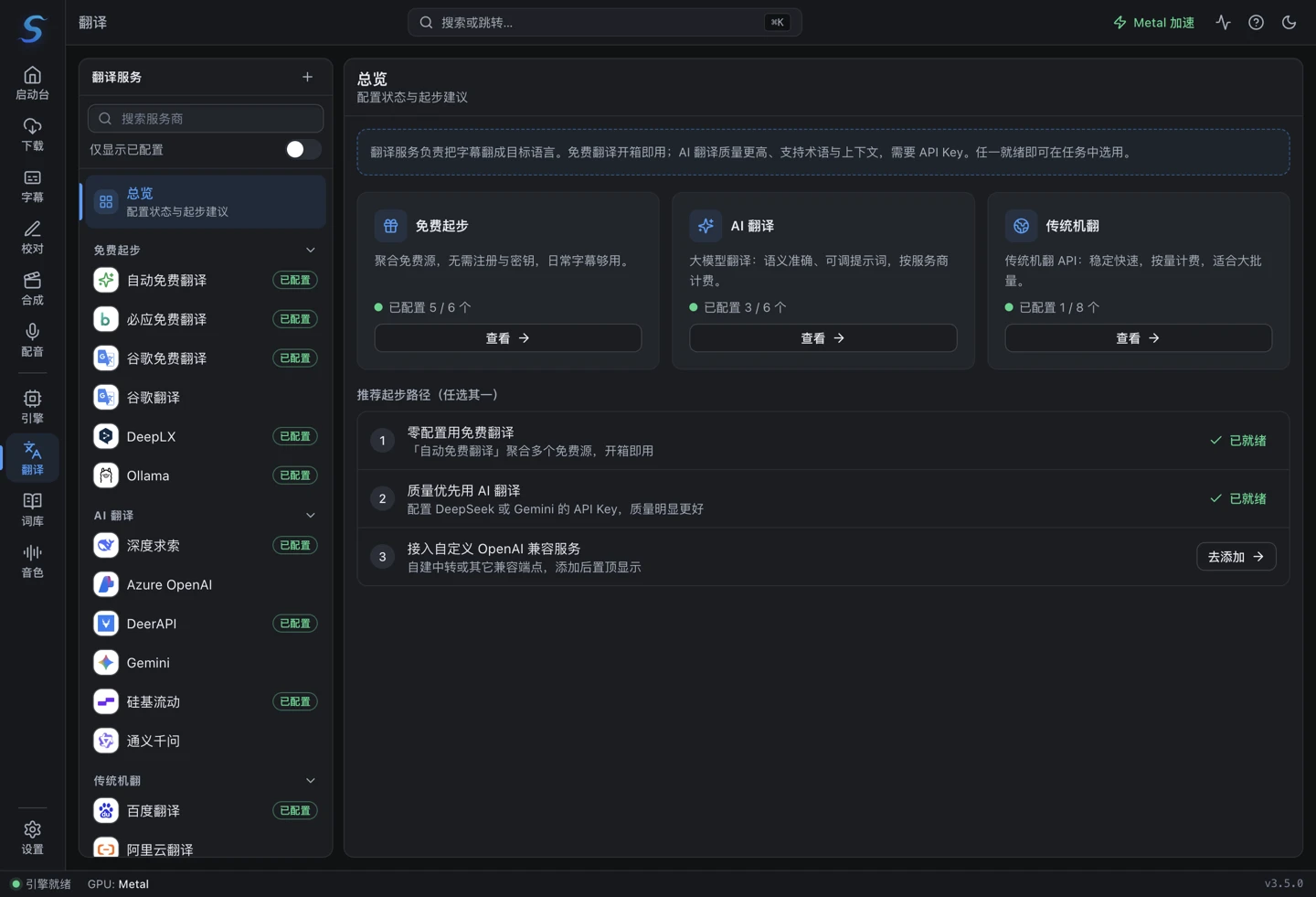Open the 翻译 sidebar tab
This screenshot has height=897, width=1316.
[x=32, y=457]
